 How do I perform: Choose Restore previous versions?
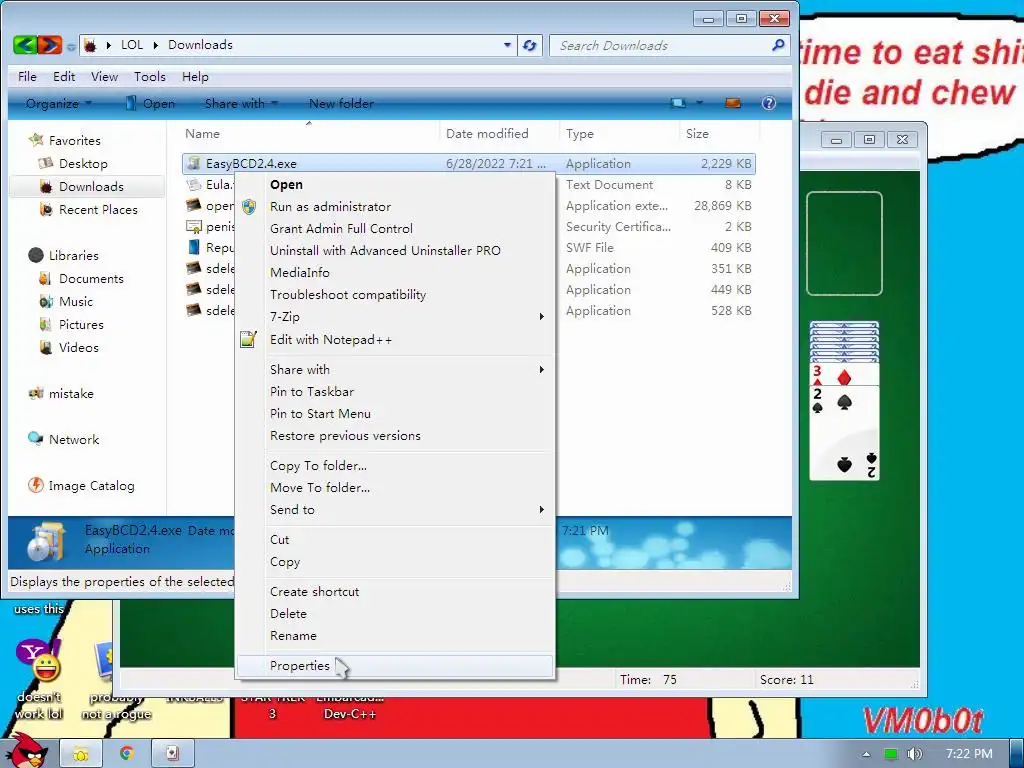tap(345, 436)
